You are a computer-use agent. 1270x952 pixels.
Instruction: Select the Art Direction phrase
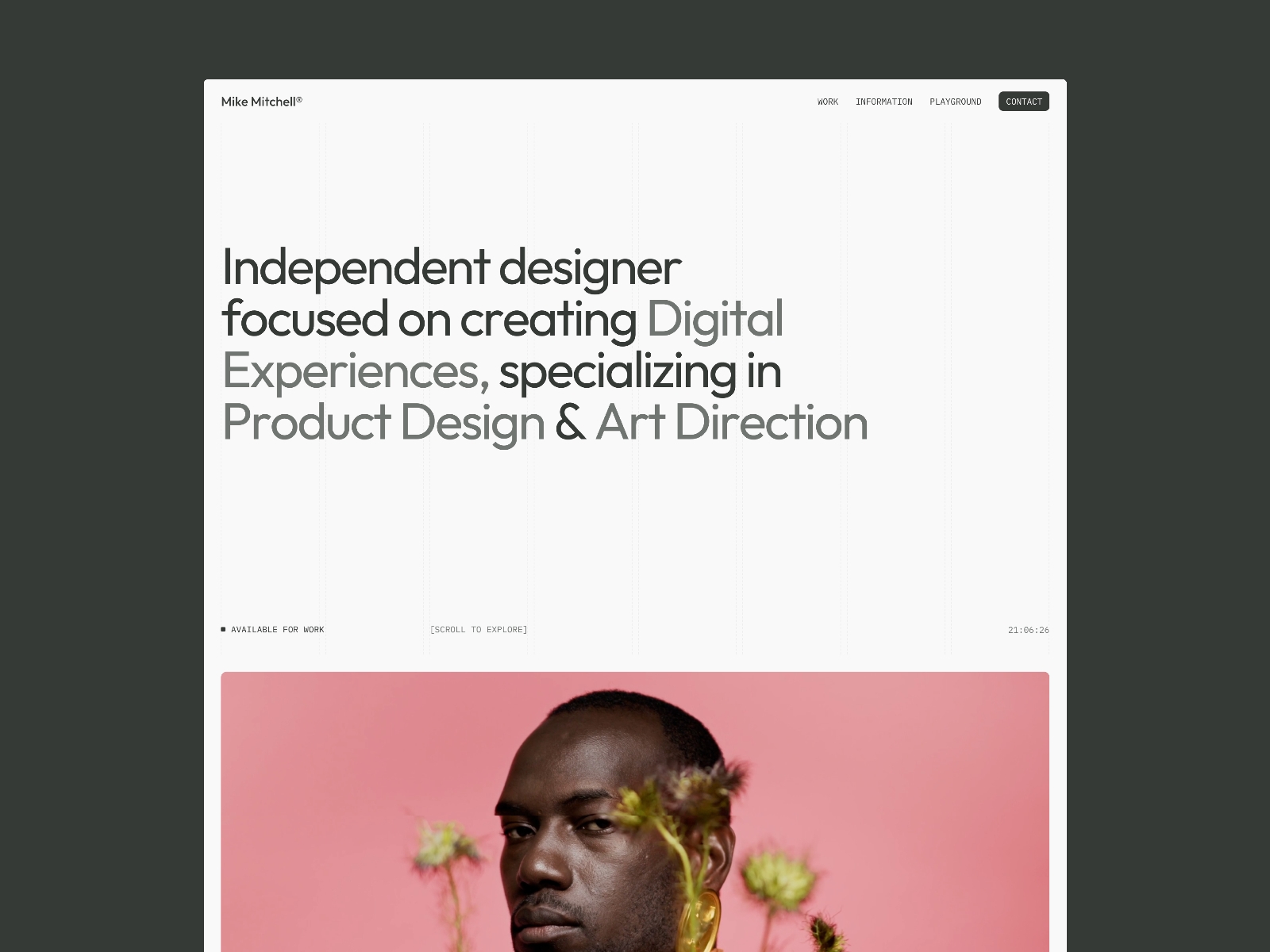tap(732, 422)
